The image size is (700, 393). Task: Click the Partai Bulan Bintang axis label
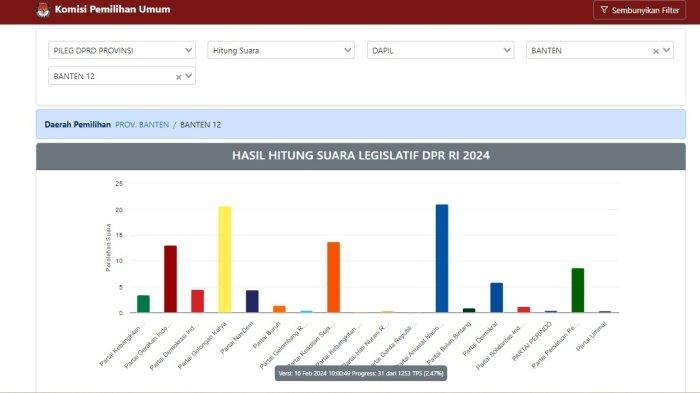tap(449, 344)
